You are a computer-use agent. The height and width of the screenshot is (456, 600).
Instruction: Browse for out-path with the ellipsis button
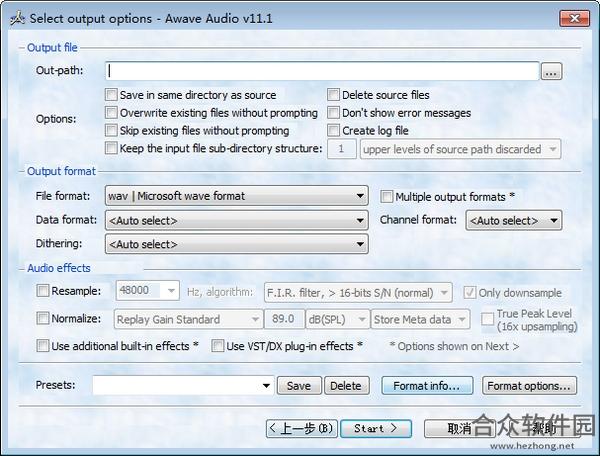click(x=551, y=72)
